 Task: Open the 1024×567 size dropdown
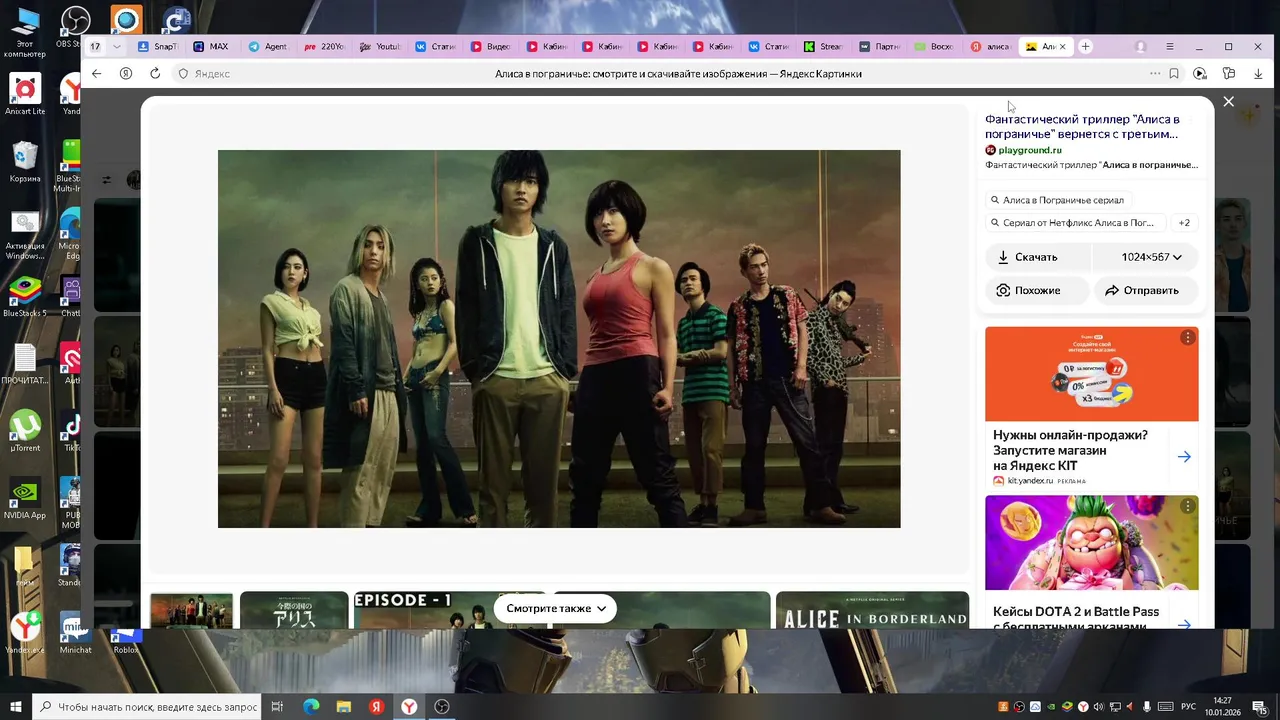[1145, 257]
